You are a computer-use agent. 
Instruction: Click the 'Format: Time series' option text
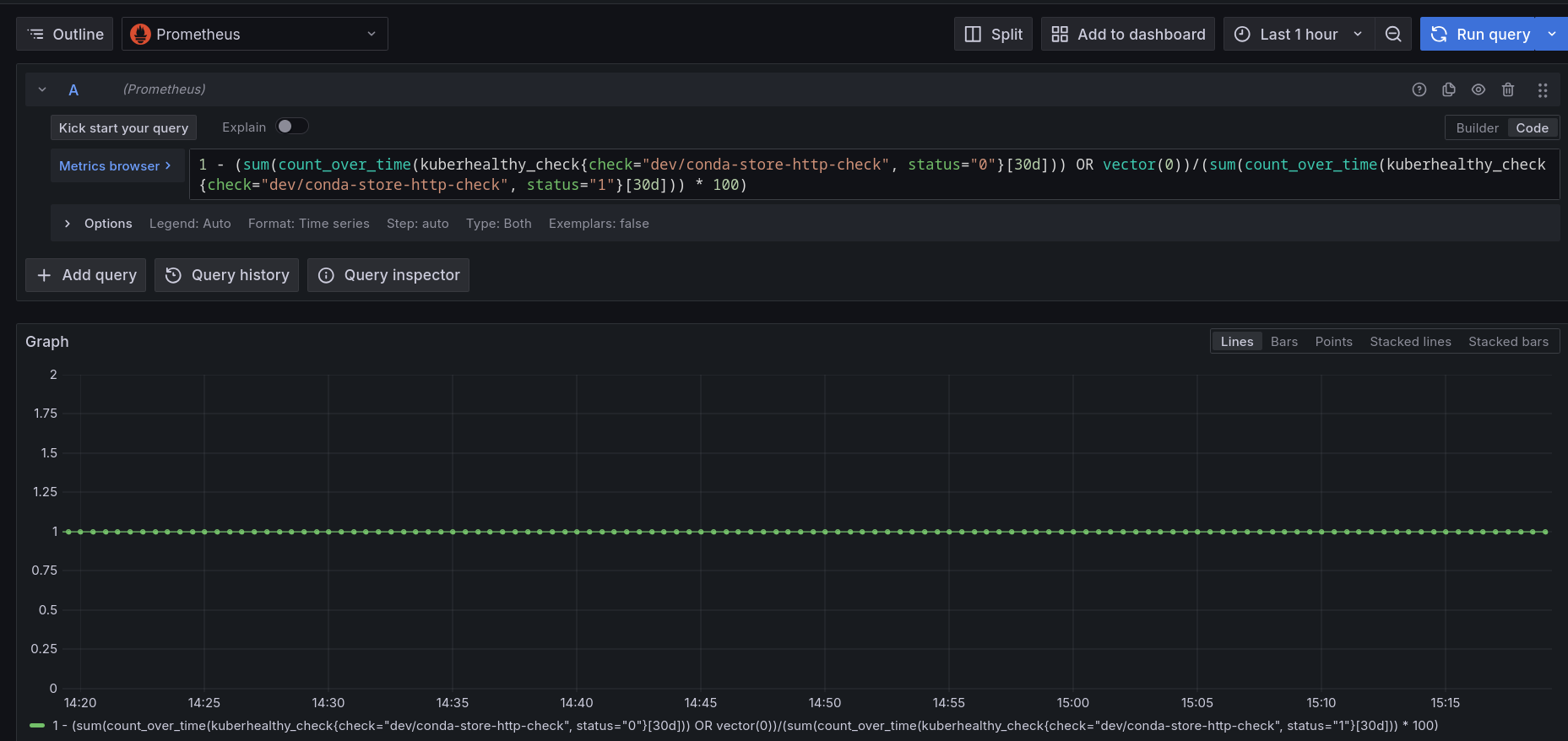point(309,223)
